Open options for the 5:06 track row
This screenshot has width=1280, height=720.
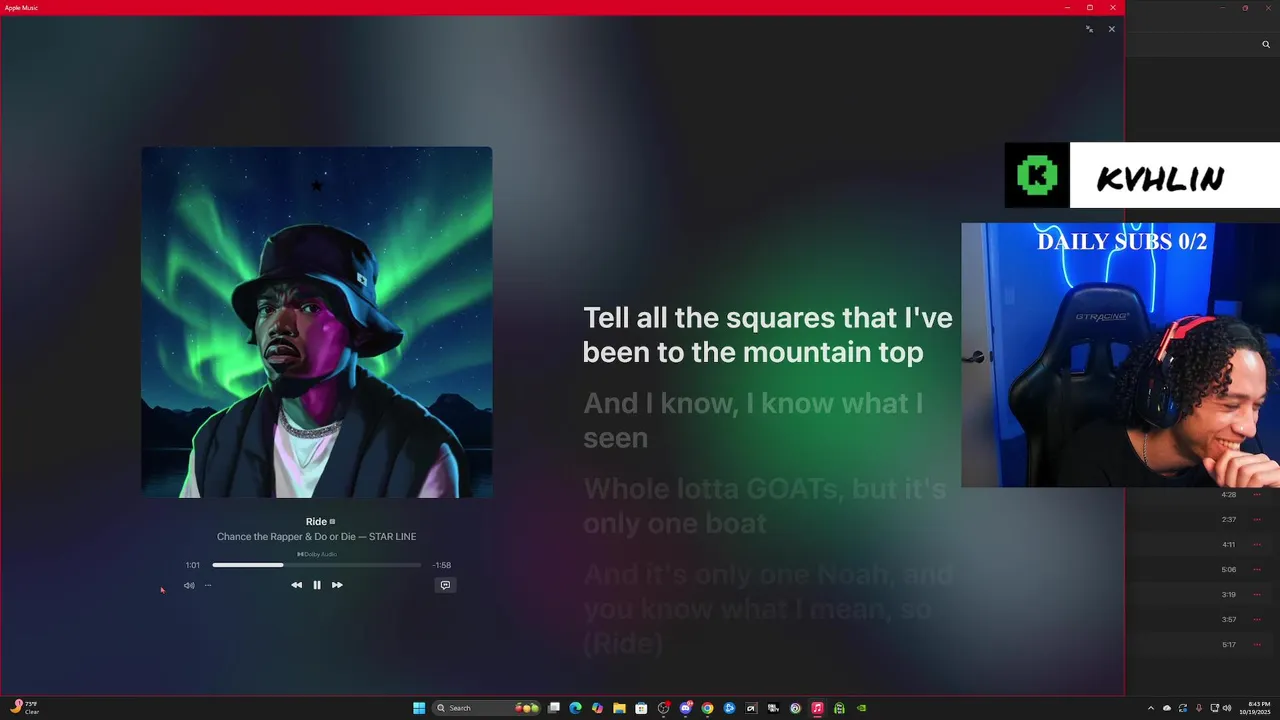click(1257, 570)
